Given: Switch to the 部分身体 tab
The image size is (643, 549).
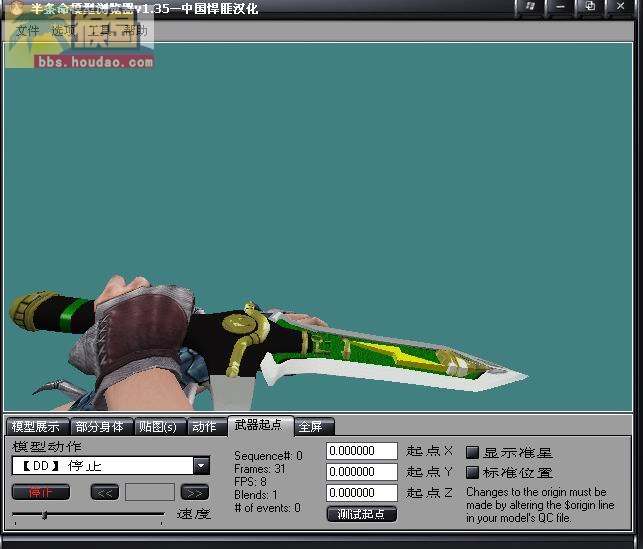Looking at the screenshot, I should coord(100,427).
